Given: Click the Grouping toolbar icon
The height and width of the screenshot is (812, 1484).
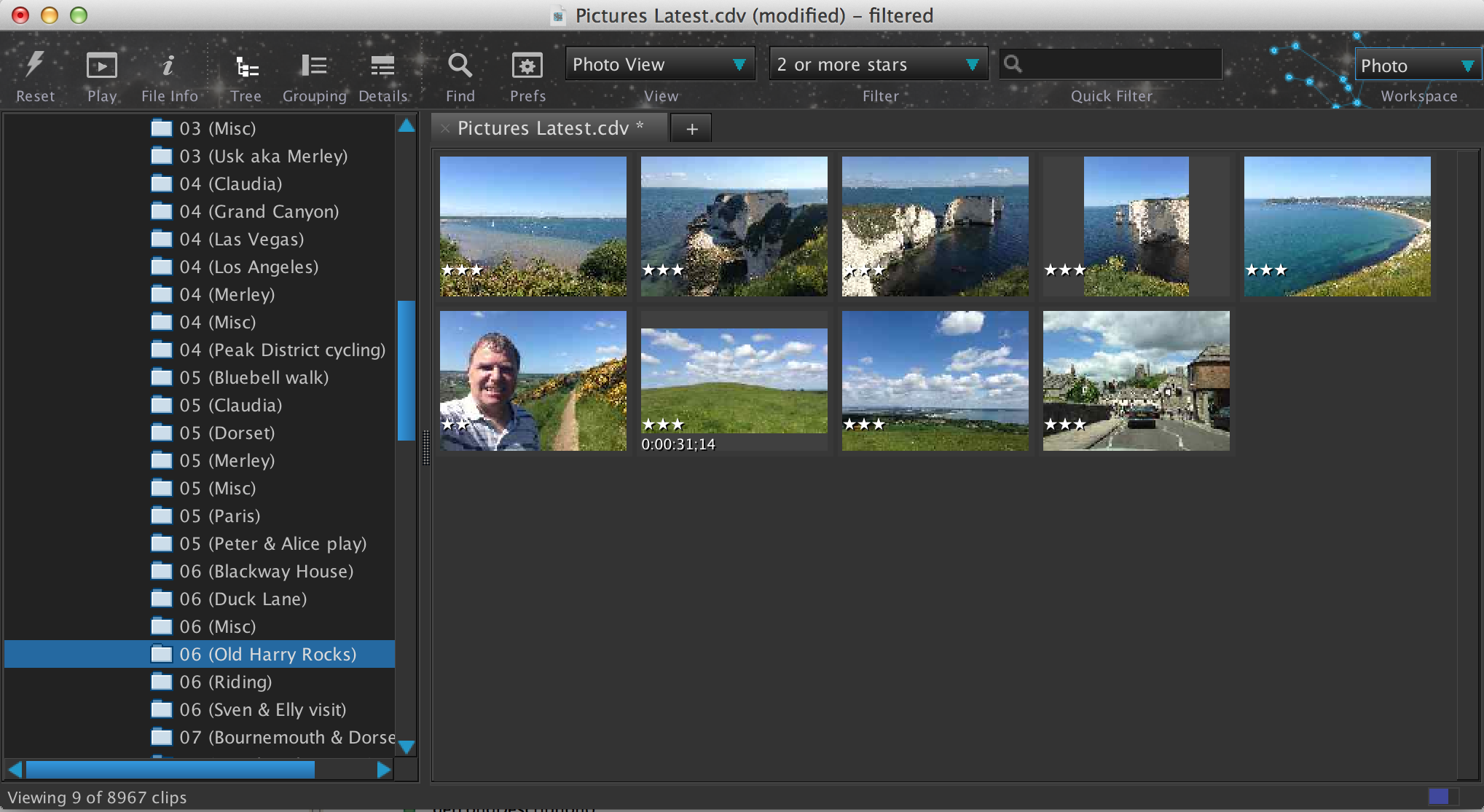Looking at the screenshot, I should tap(314, 66).
